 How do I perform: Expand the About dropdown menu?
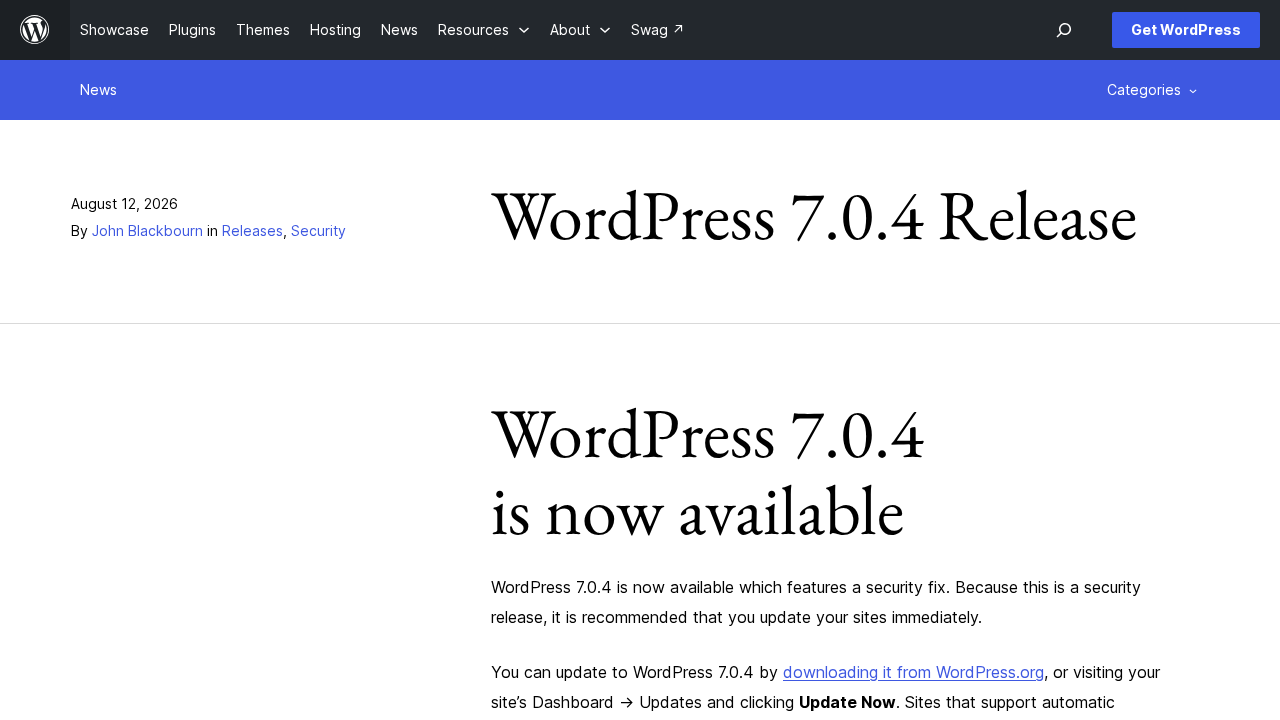(580, 30)
